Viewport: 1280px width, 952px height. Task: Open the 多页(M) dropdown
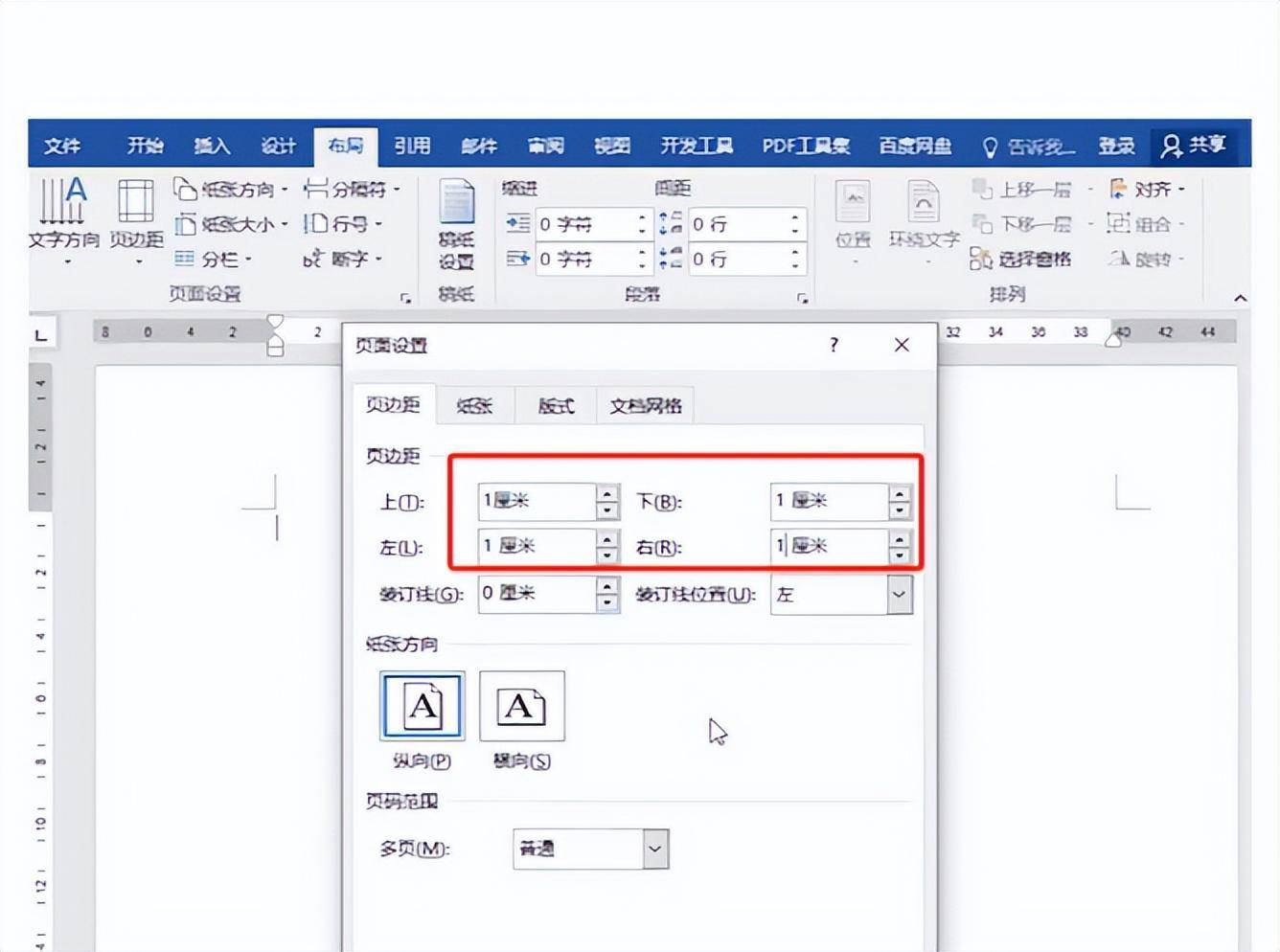655,849
